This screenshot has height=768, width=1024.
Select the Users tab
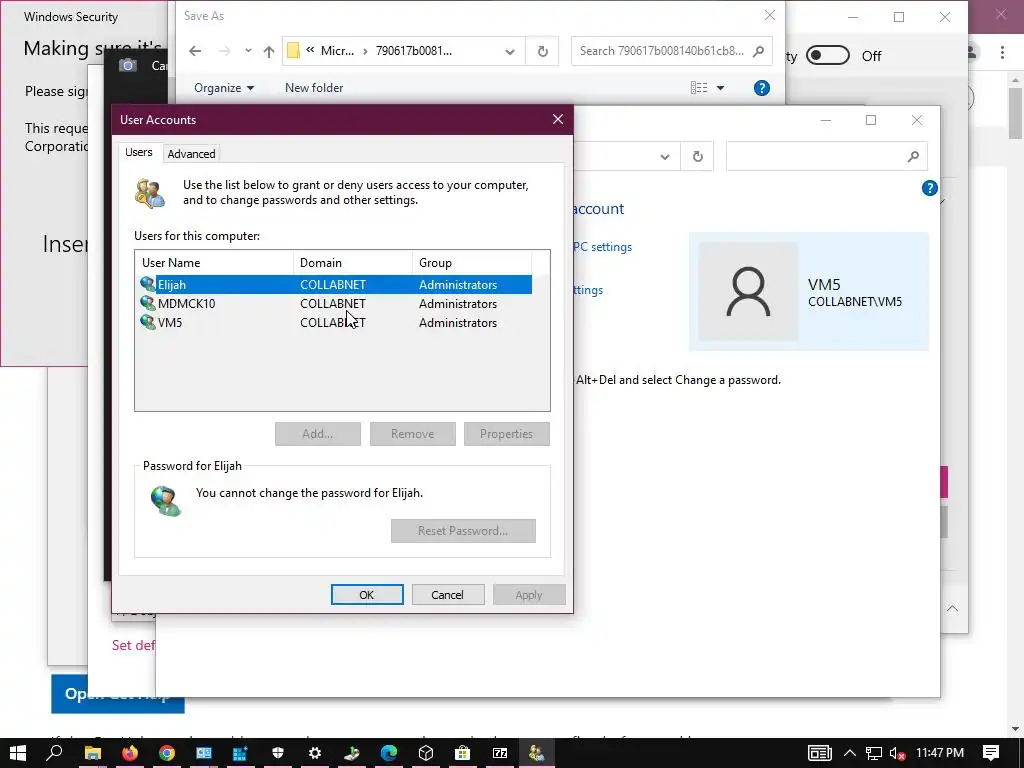coord(138,152)
